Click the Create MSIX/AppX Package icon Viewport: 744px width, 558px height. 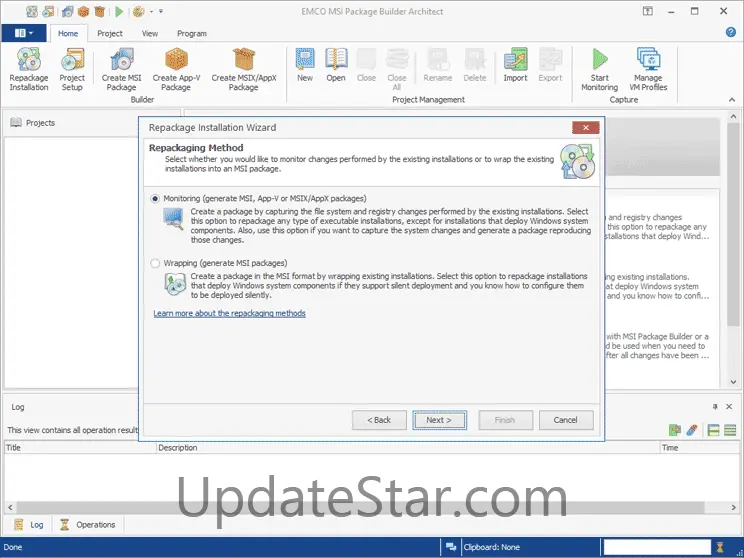pos(244,69)
